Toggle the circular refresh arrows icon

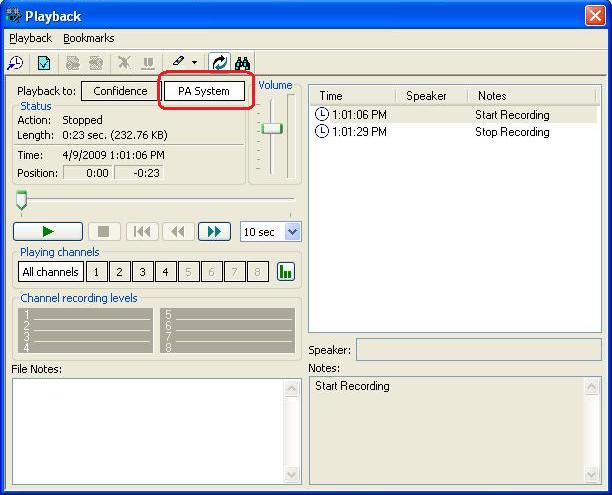tap(219, 62)
